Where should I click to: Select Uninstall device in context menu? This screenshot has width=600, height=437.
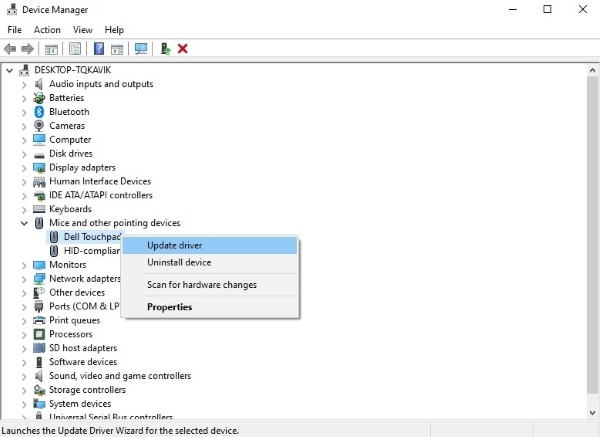pyautogui.click(x=179, y=262)
